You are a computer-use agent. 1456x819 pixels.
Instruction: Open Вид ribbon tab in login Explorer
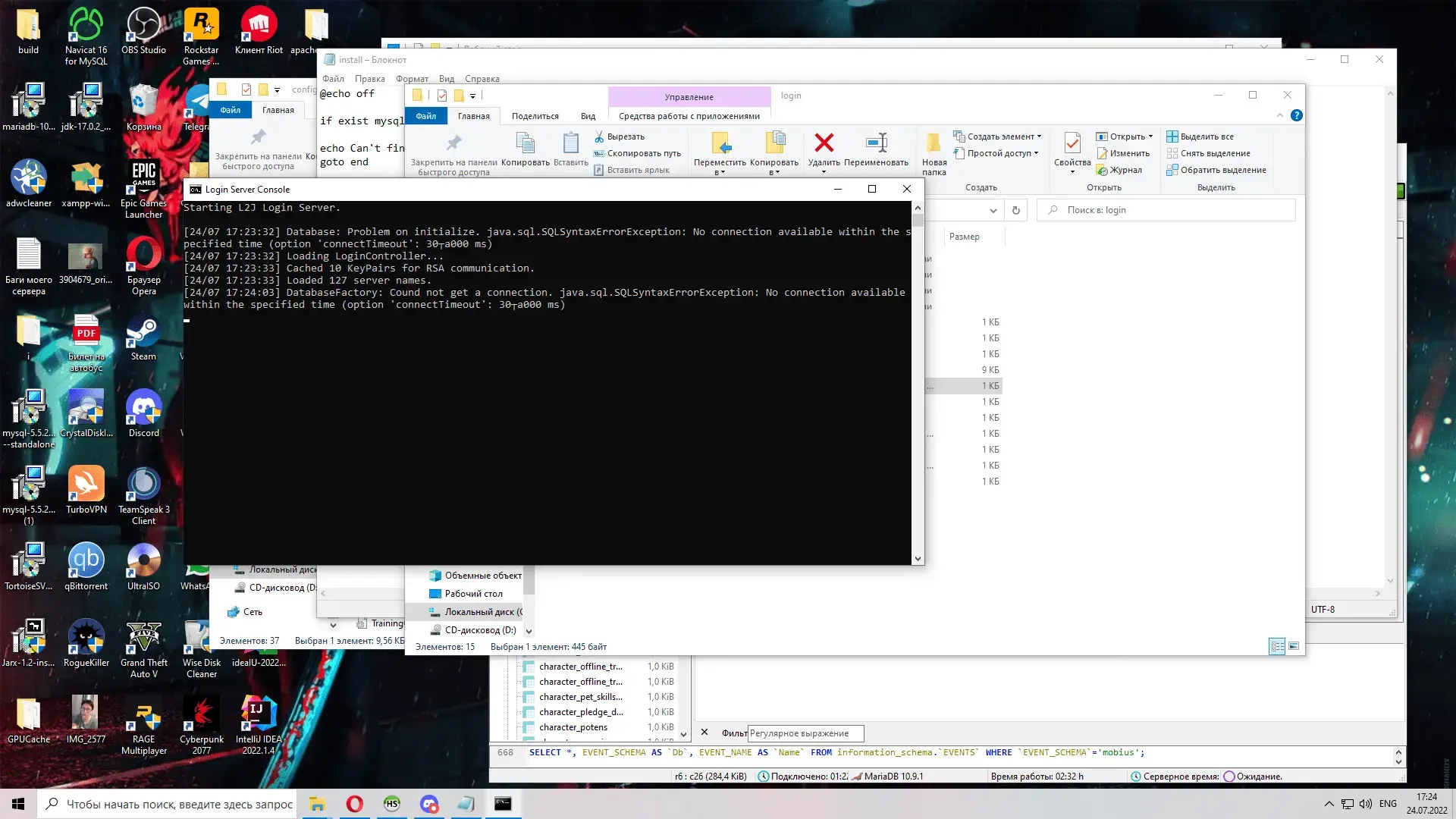tap(588, 116)
